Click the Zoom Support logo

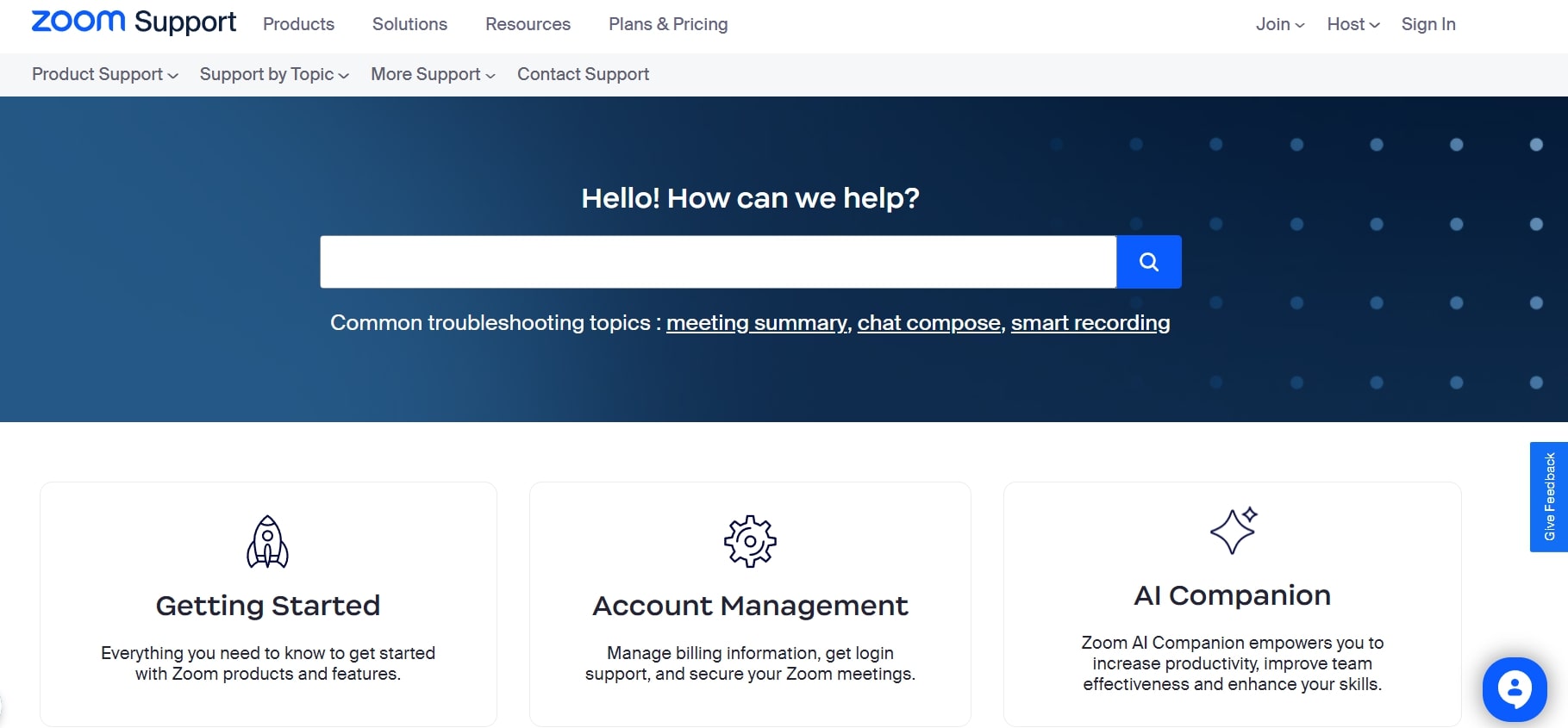(134, 22)
